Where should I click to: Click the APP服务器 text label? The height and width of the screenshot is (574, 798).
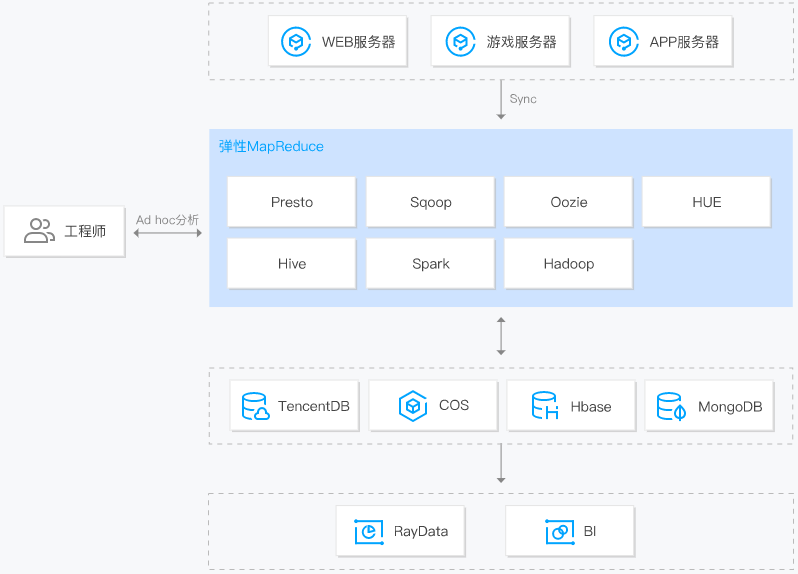[x=684, y=42]
